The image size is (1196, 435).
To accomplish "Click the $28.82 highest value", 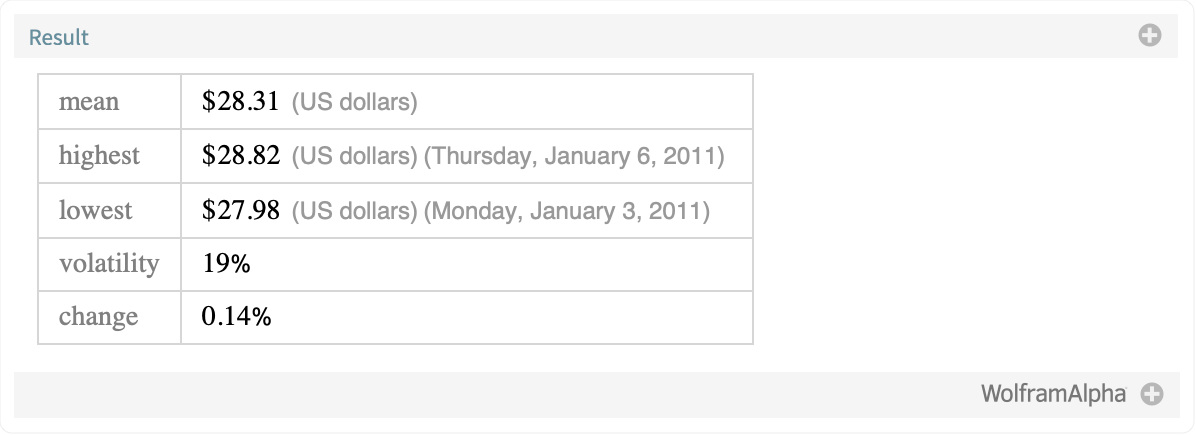I will 240,156.
